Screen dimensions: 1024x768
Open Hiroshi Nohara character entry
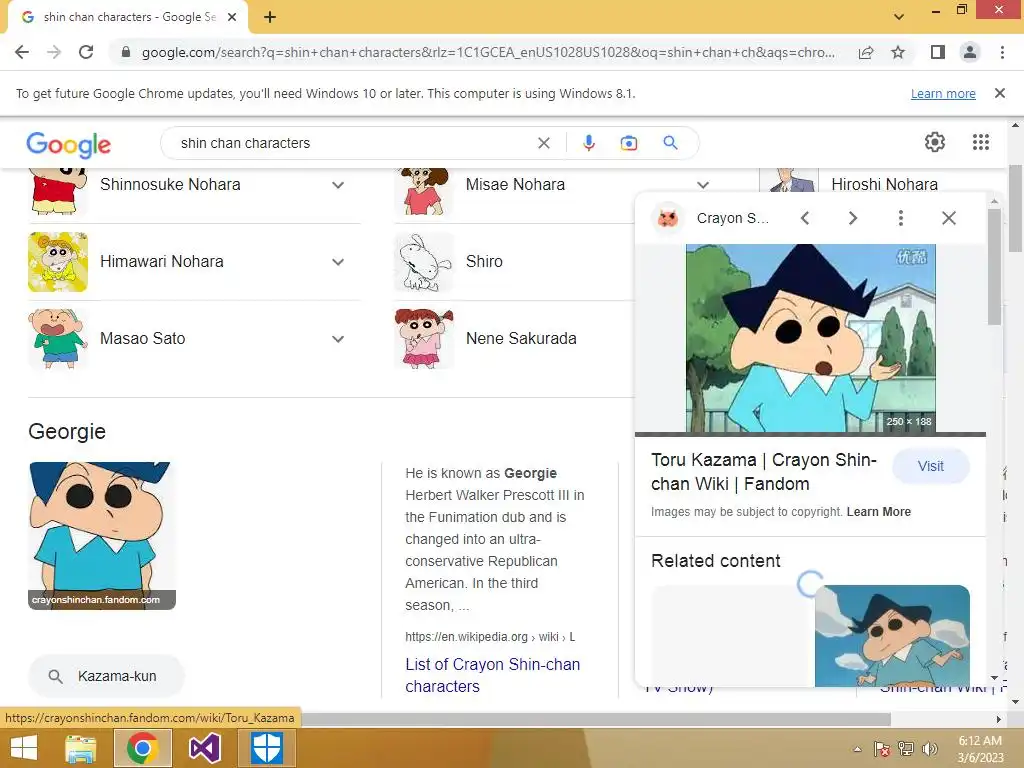click(884, 185)
